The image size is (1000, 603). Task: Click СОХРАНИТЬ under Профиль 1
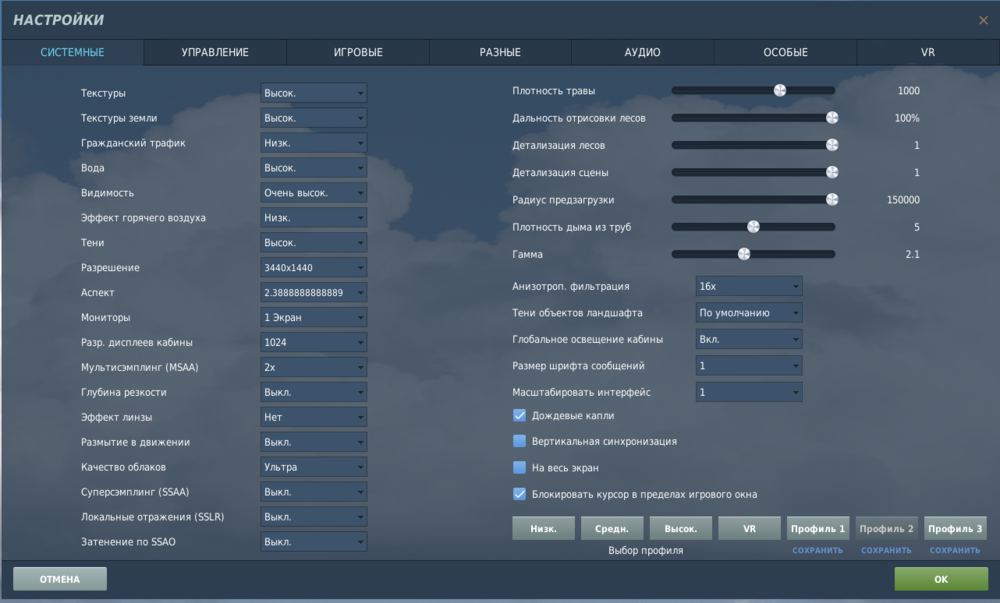coord(817,550)
